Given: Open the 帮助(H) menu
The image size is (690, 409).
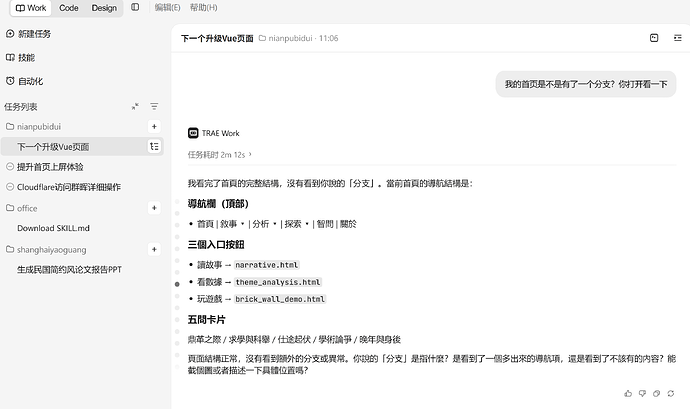Looking at the screenshot, I should (x=203, y=7).
